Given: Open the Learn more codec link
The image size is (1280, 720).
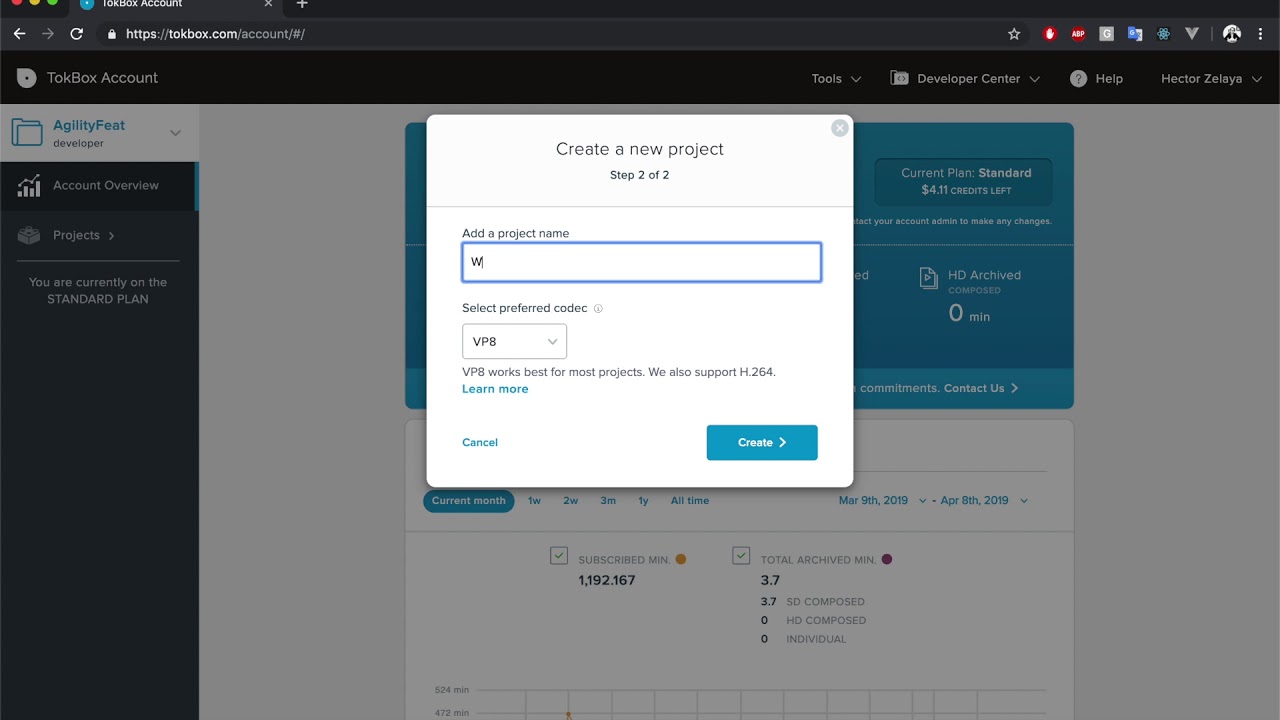Looking at the screenshot, I should click(495, 389).
